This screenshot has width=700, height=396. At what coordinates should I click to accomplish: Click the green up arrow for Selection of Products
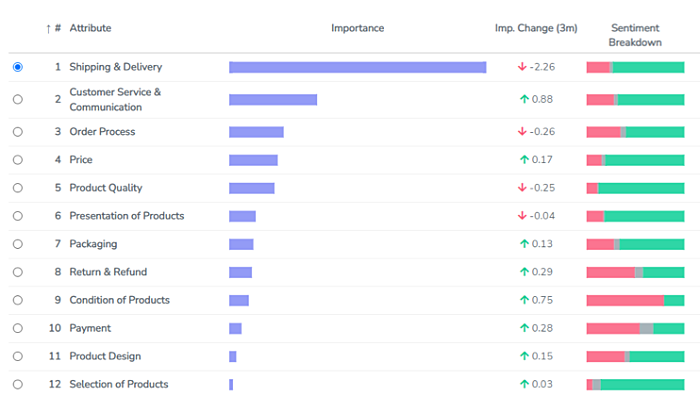point(524,384)
